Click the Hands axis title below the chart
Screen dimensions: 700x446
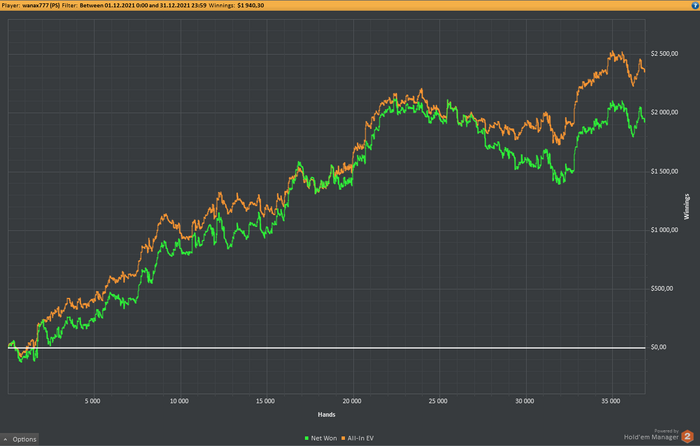tap(326, 415)
